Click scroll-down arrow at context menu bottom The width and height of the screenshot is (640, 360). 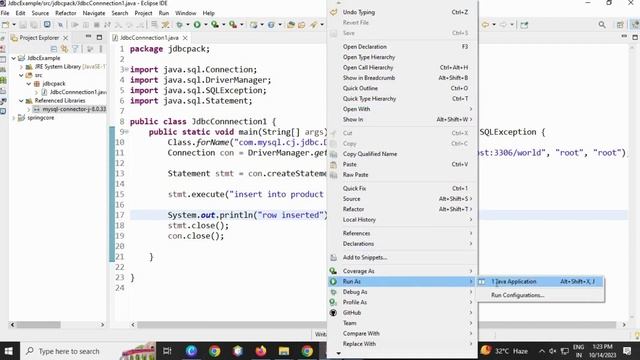pos(338,353)
